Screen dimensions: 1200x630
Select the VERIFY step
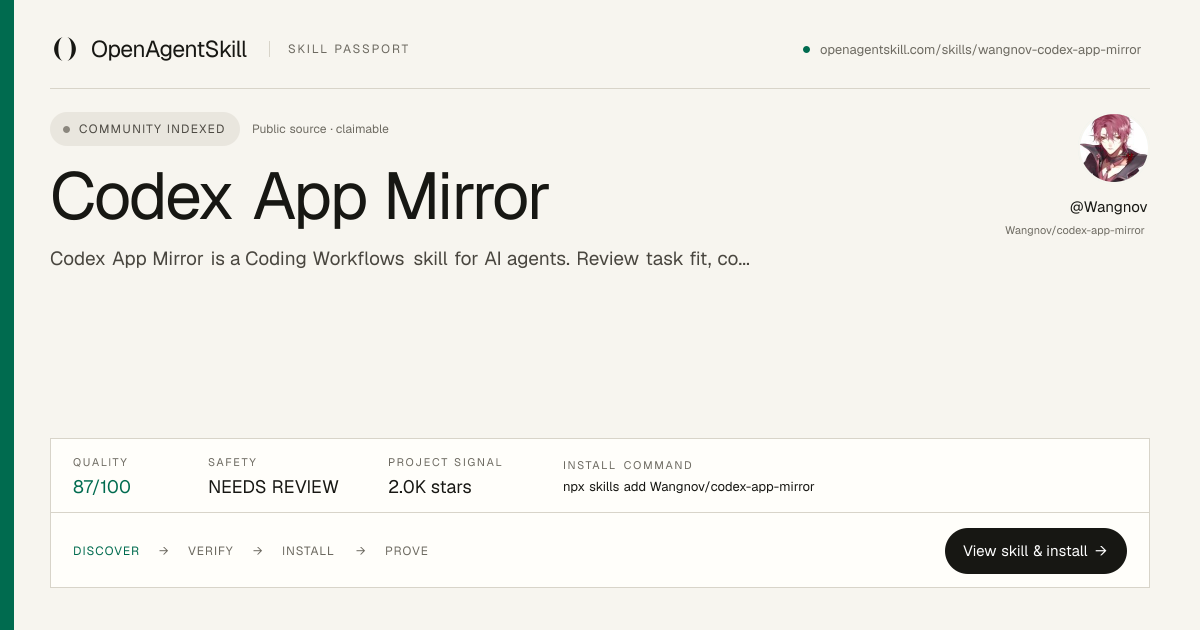pos(210,551)
